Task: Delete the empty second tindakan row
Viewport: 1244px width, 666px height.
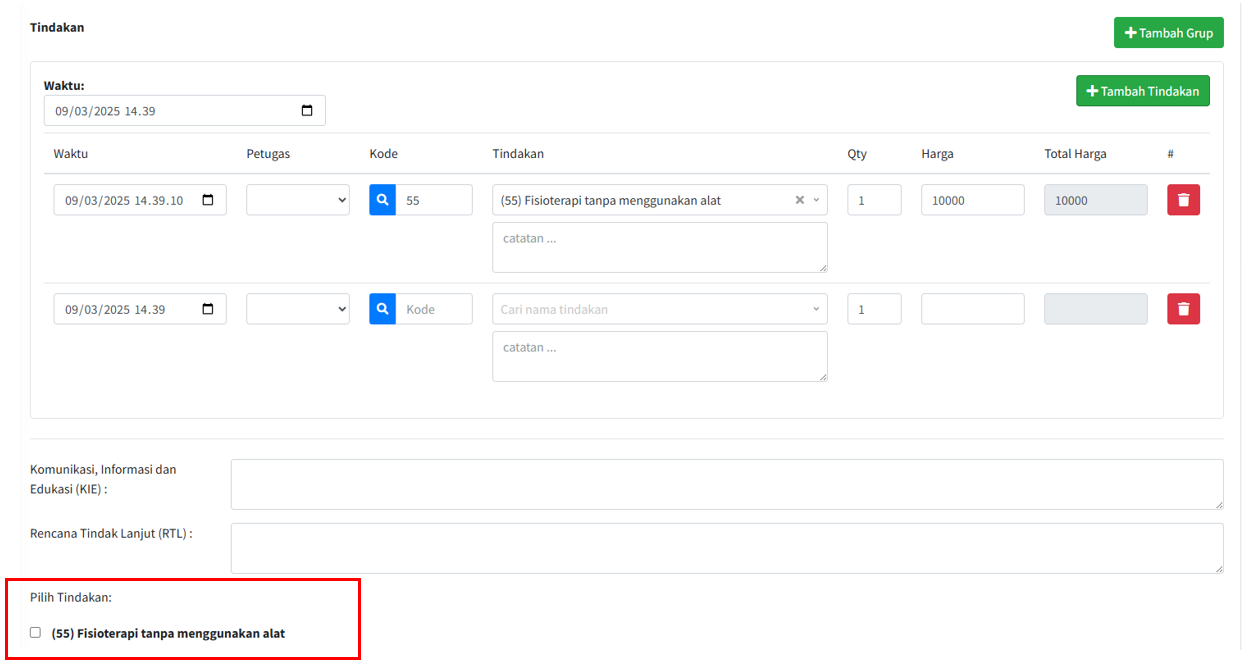Action: coord(1183,309)
